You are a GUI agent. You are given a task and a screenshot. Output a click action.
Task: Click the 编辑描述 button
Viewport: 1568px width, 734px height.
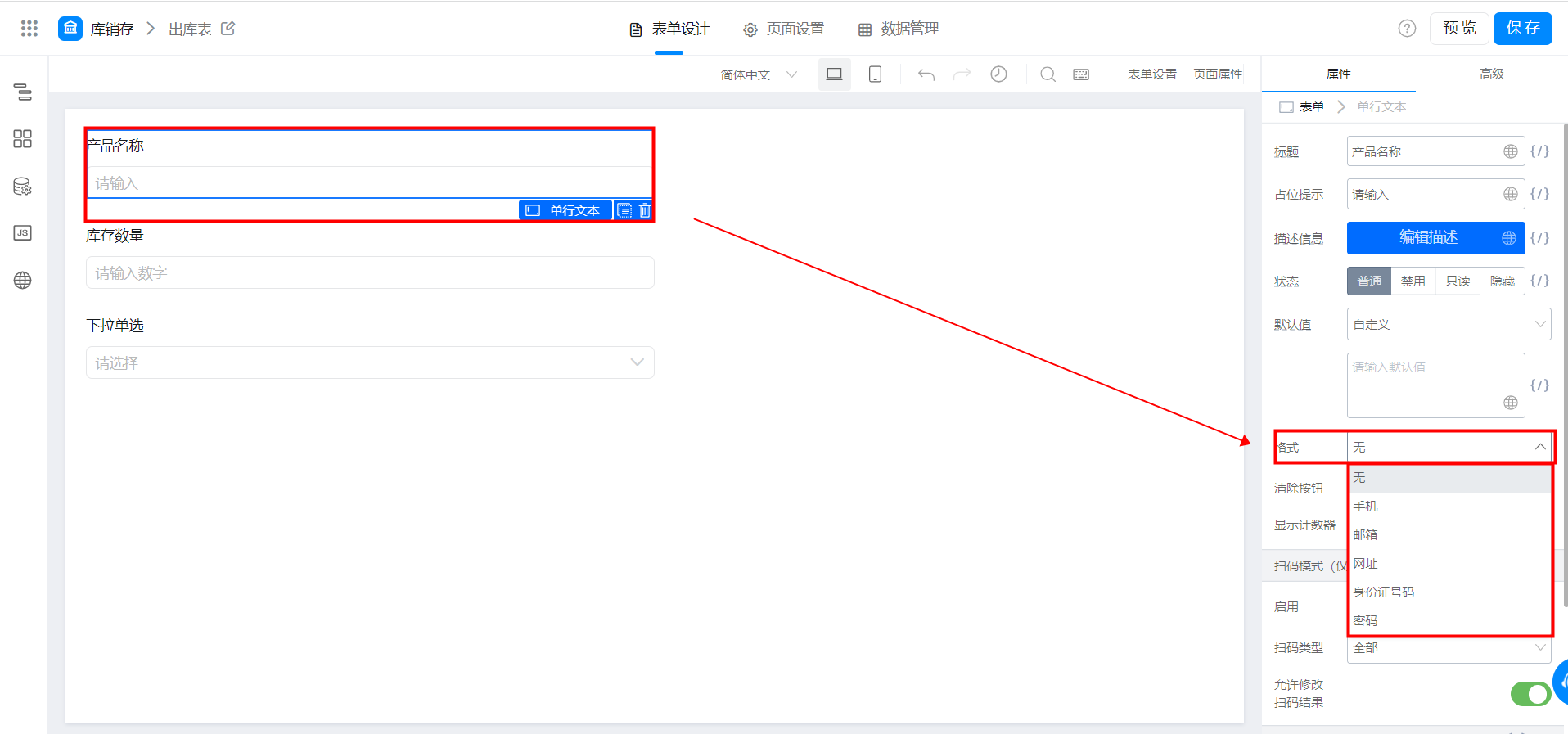(x=1428, y=237)
